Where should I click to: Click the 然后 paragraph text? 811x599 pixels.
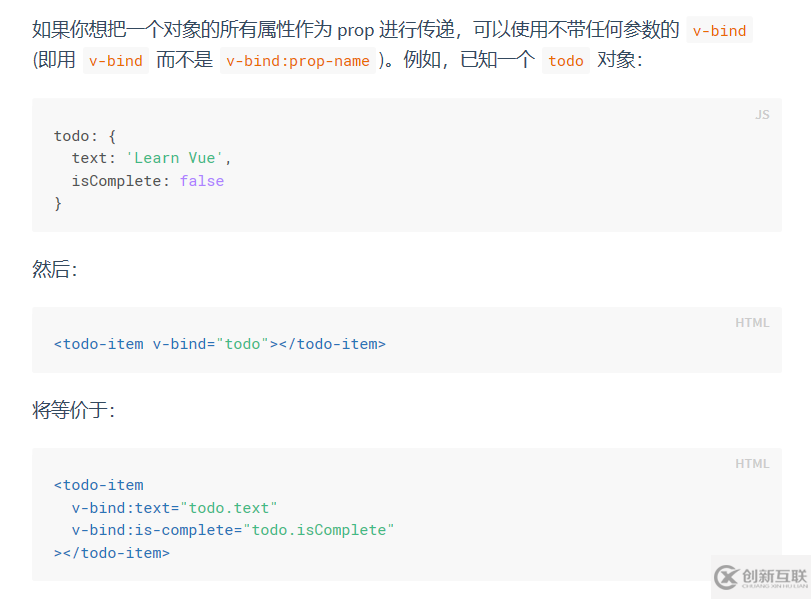[x=54, y=270]
